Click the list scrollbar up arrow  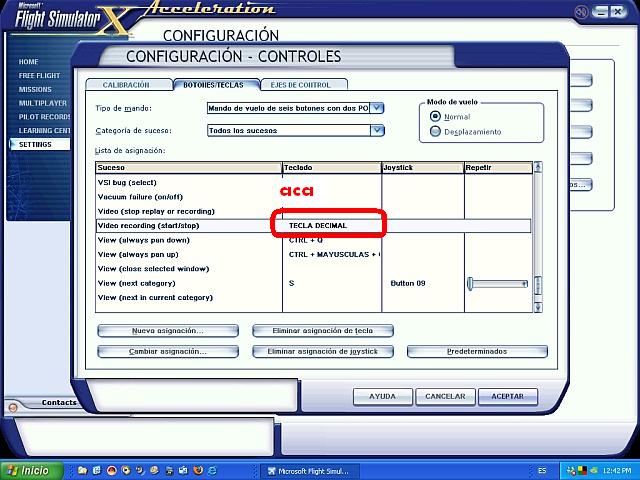[x=538, y=167]
